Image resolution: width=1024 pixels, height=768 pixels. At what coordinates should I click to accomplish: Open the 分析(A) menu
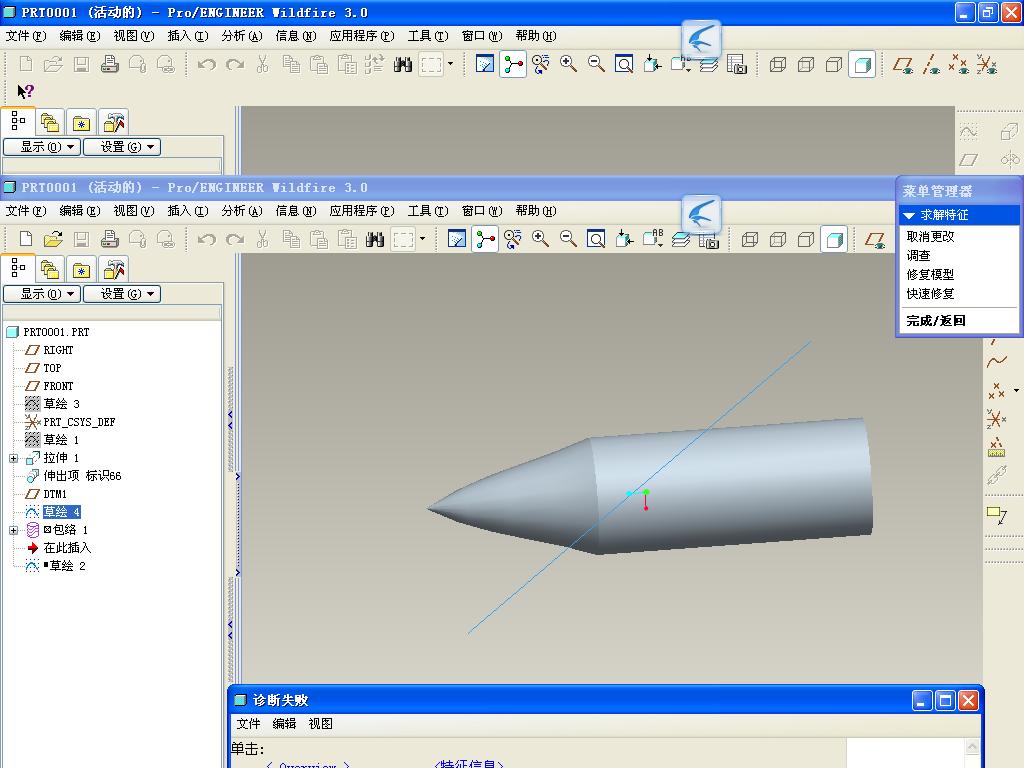click(x=242, y=210)
